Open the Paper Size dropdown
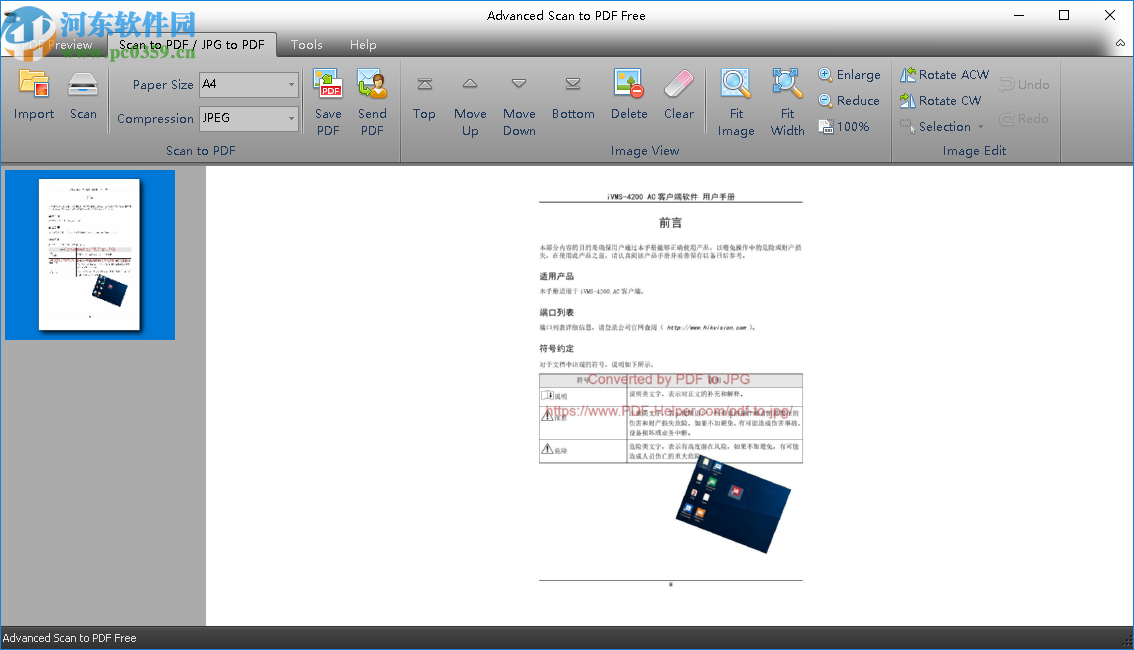 click(x=291, y=84)
